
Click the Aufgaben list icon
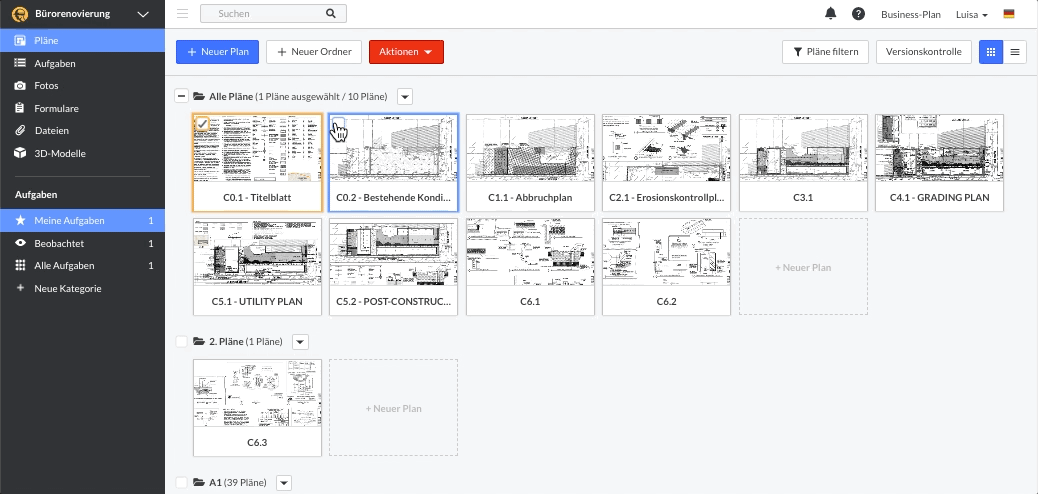click(21, 64)
